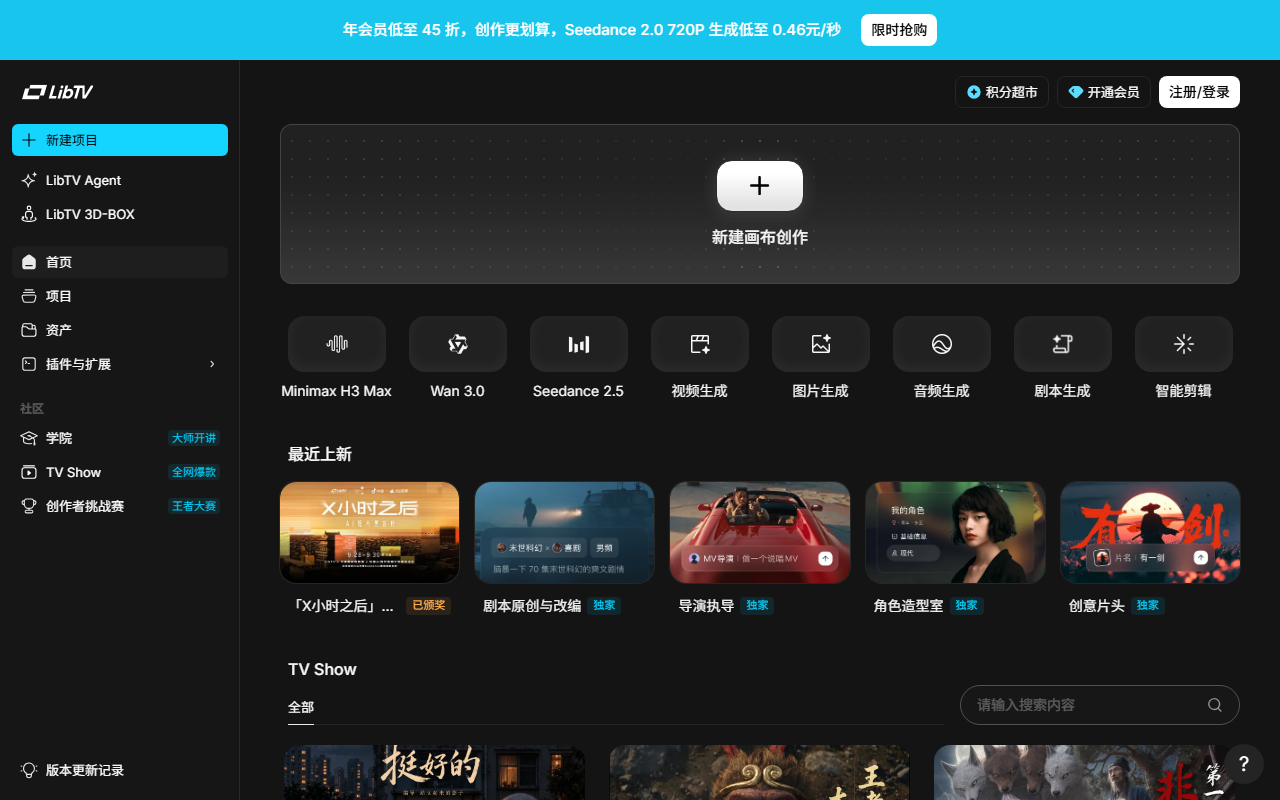This screenshot has width=1280, height=800.
Task: Open the 剧本生成 script generation icon
Action: point(1063,344)
